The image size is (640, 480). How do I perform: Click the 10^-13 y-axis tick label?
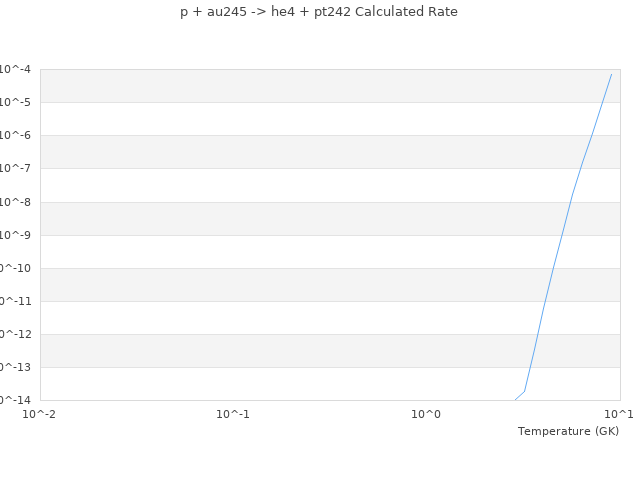pyautogui.click(x=15, y=367)
